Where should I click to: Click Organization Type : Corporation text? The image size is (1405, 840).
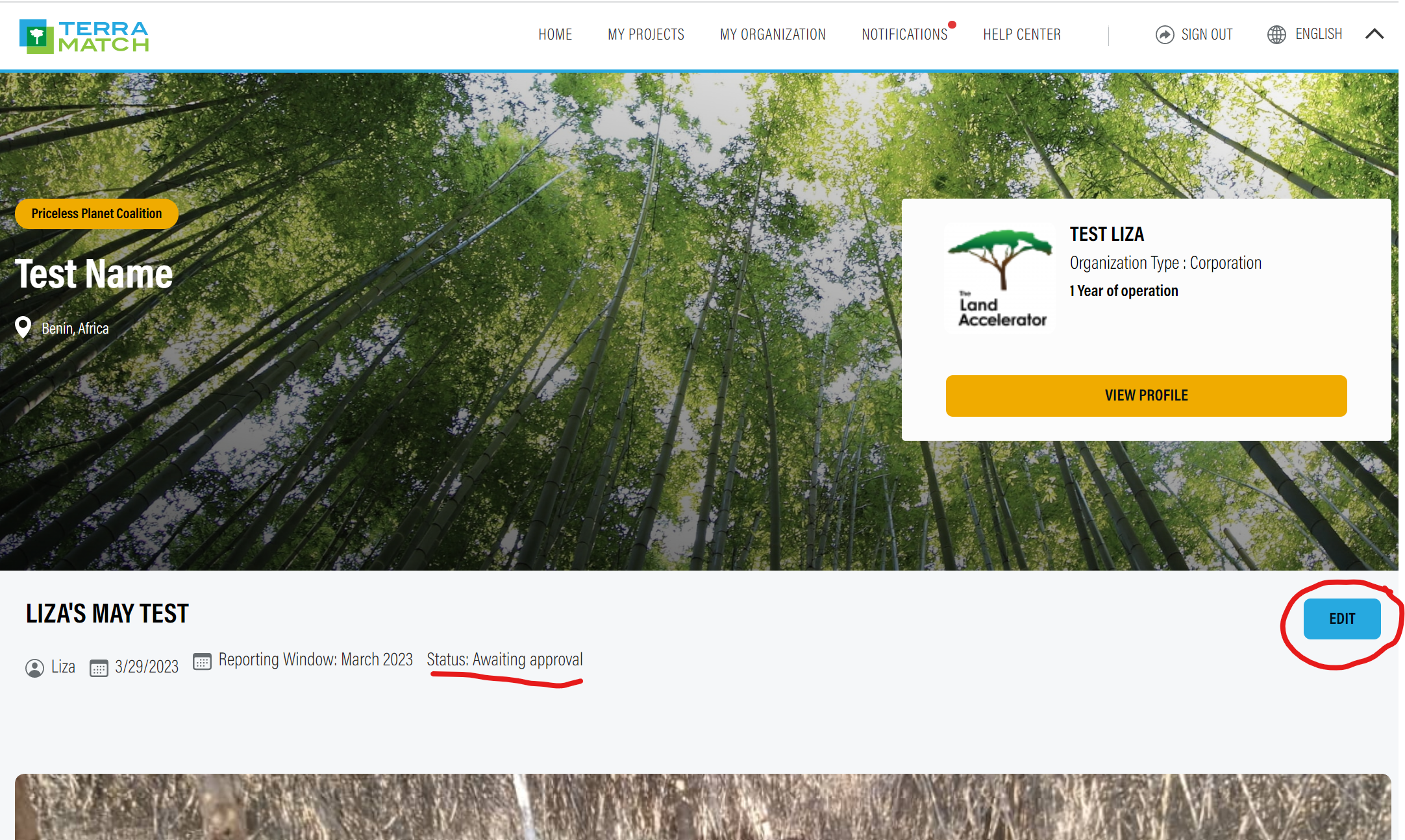pyautogui.click(x=1165, y=263)
